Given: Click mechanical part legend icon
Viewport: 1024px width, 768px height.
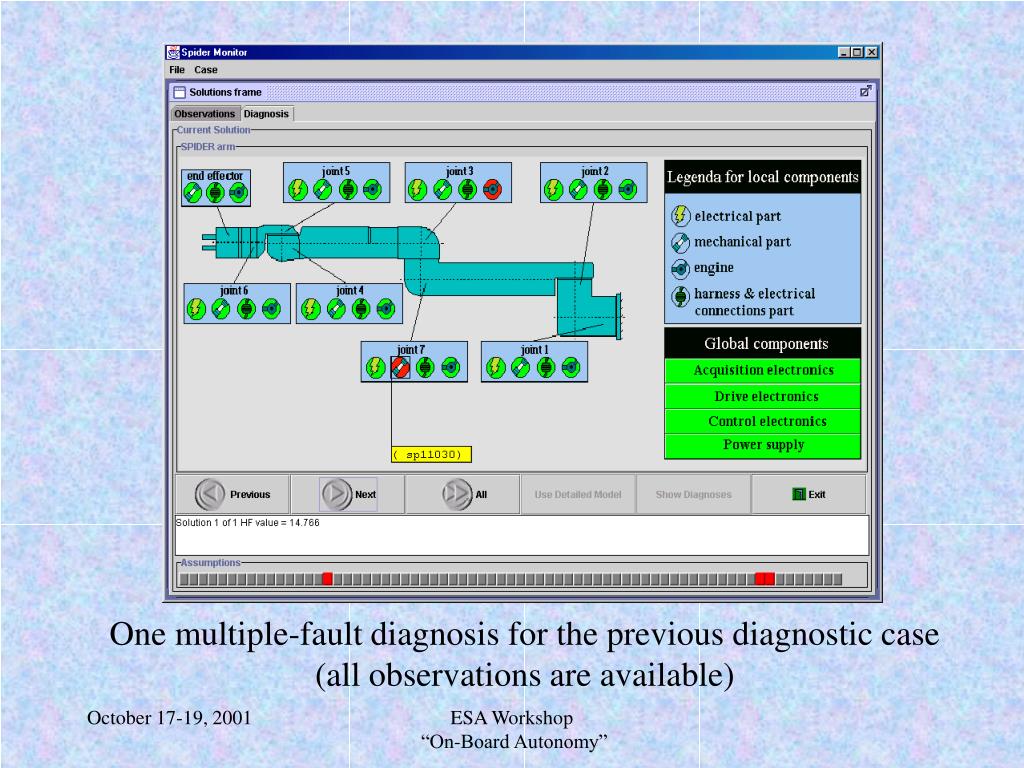Looking at the screenshot, I should coord(680,242).
